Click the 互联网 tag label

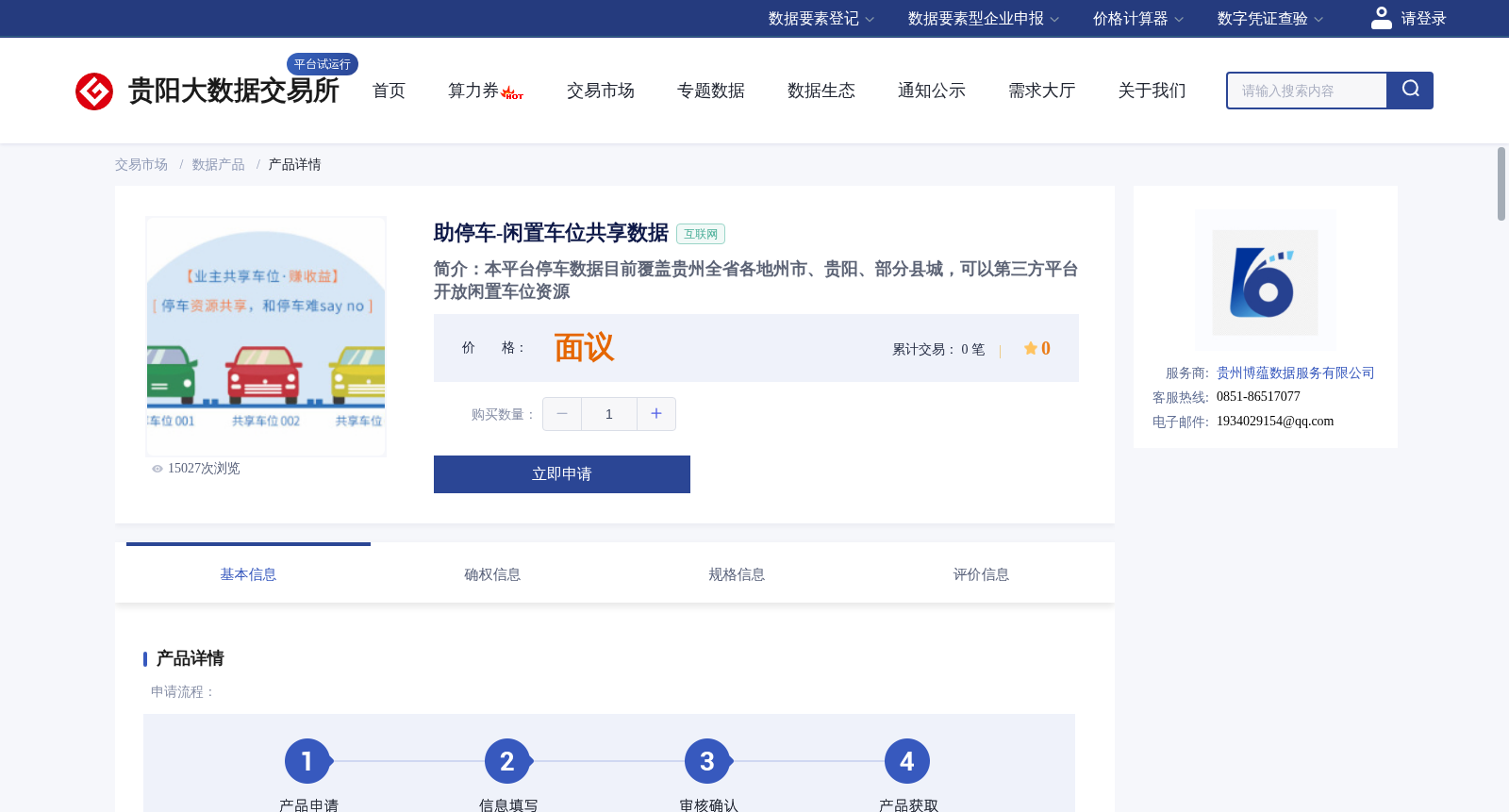(701, 234)
